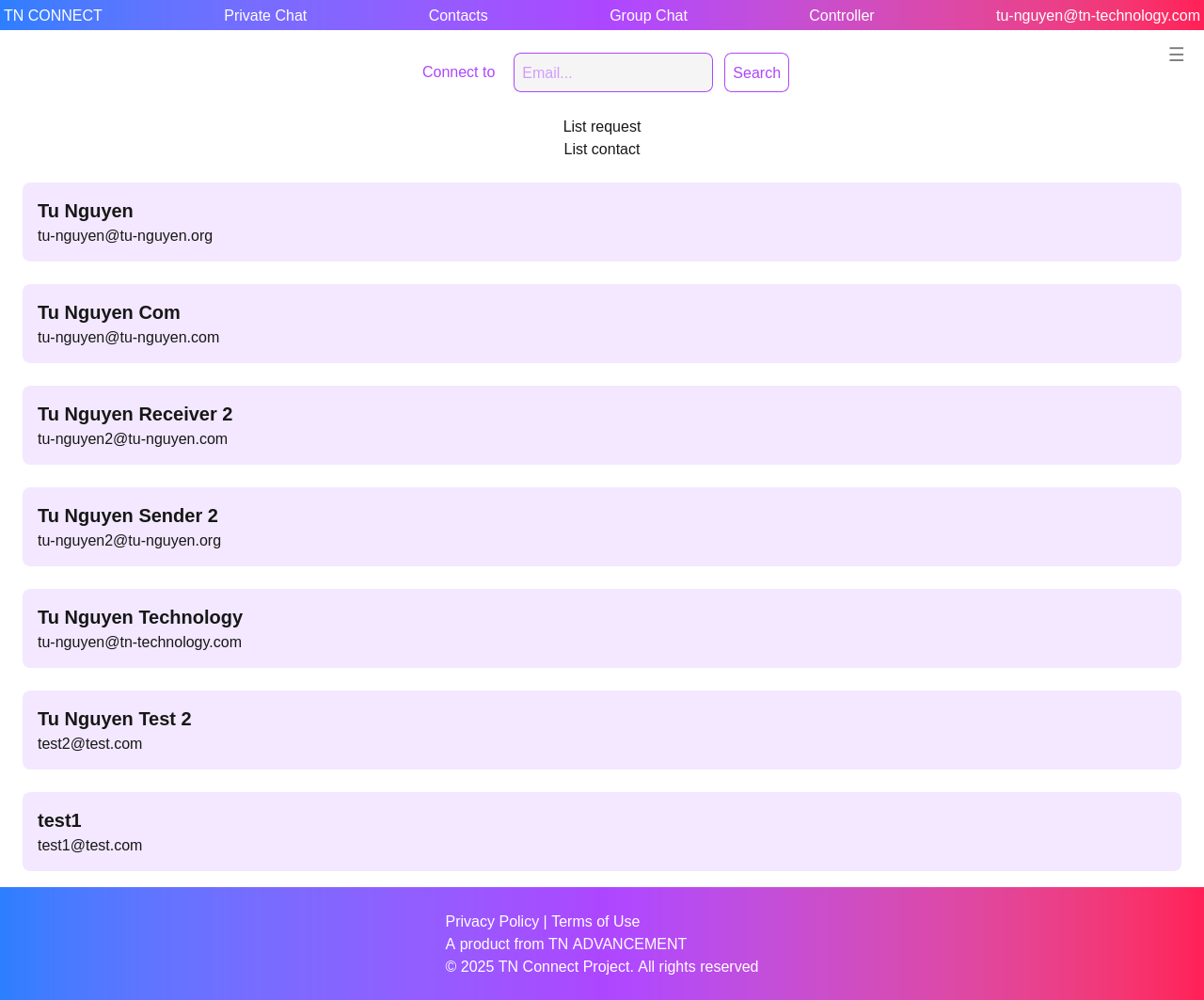Select the Tu Nguyen contact card
The width and height of the screenshot is (1204, 1000).
pyautogui.click(x=602, y=222)
